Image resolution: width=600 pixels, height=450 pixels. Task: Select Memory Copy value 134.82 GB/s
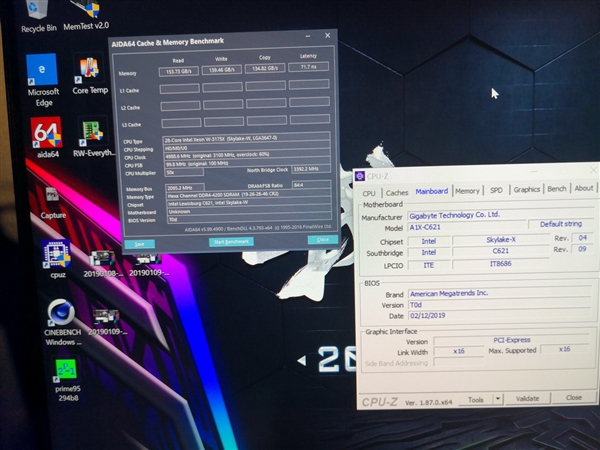pos(265,68)
